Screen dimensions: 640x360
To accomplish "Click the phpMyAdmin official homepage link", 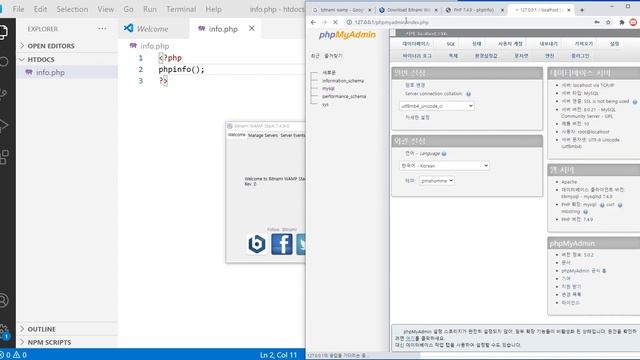I will pos(584,271).
